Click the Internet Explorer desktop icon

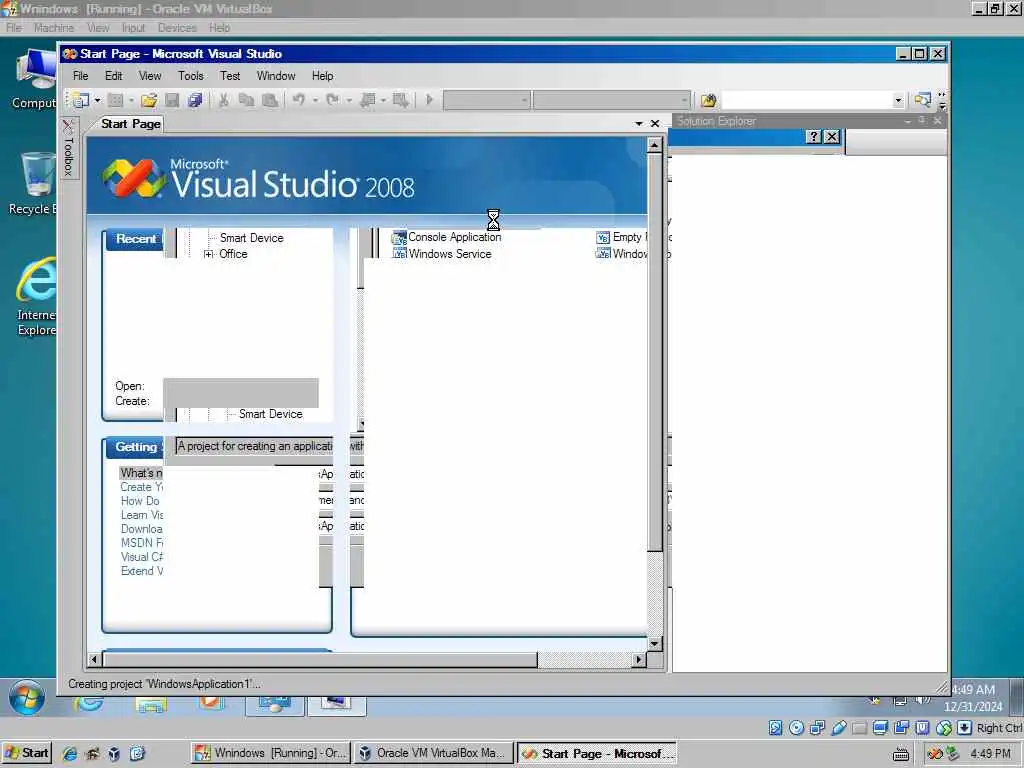pos(36,297)
